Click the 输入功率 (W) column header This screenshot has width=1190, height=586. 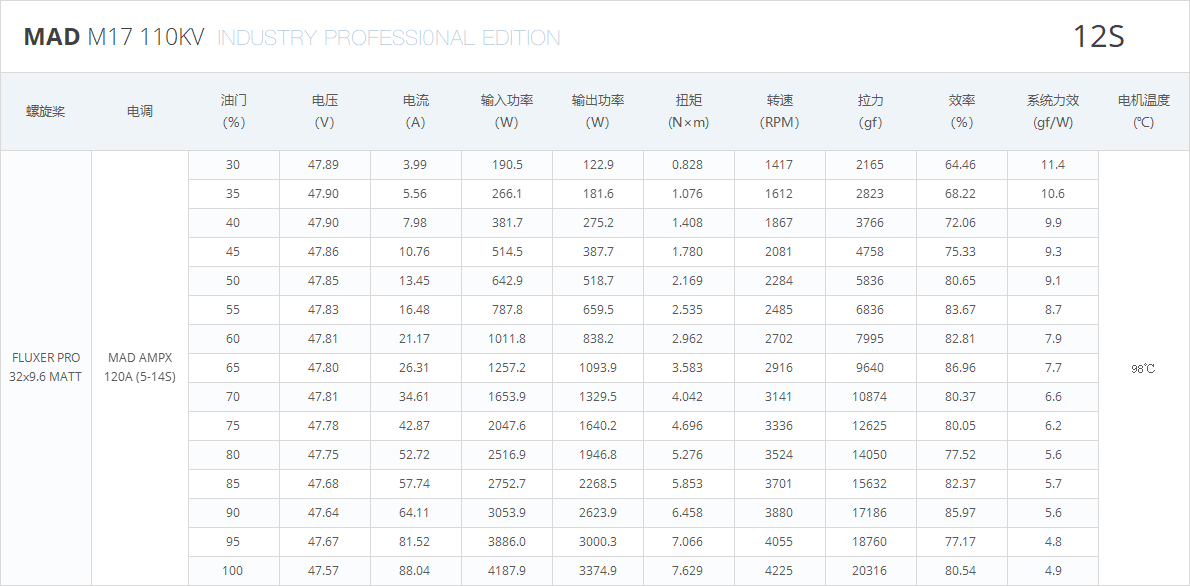point(507,112)
